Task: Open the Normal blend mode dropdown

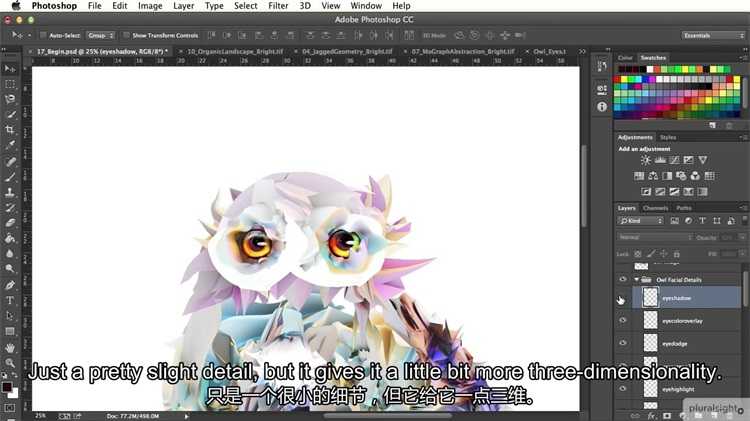Action: (x=654, y=237)
